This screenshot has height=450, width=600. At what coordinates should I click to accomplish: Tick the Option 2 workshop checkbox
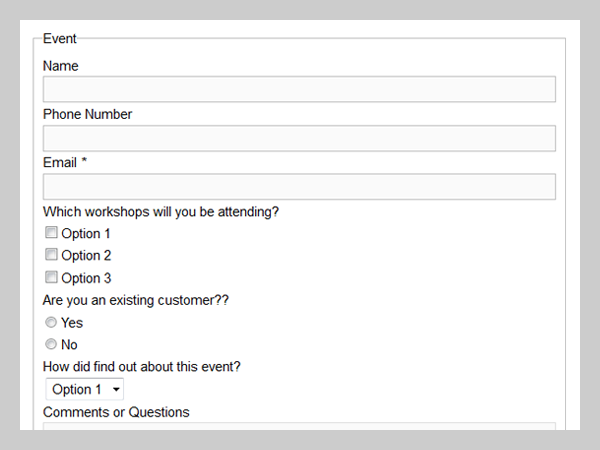[51, 254]
